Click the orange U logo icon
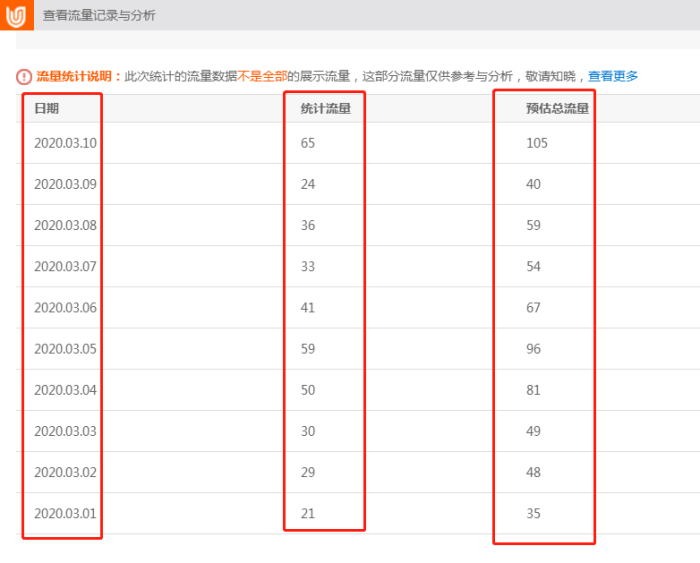This screenshot has width=700, height=563. click(x=16, y=15)
